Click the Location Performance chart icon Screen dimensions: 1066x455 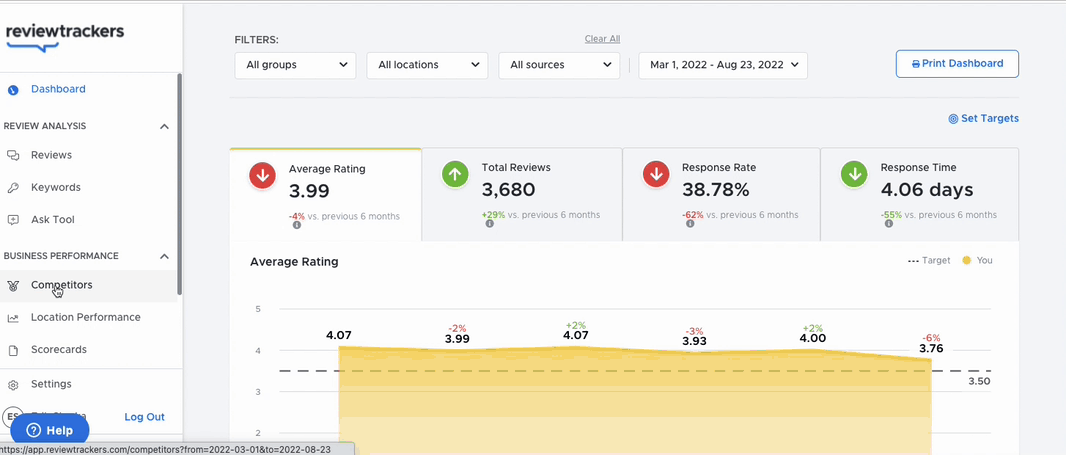click(13, 318)
